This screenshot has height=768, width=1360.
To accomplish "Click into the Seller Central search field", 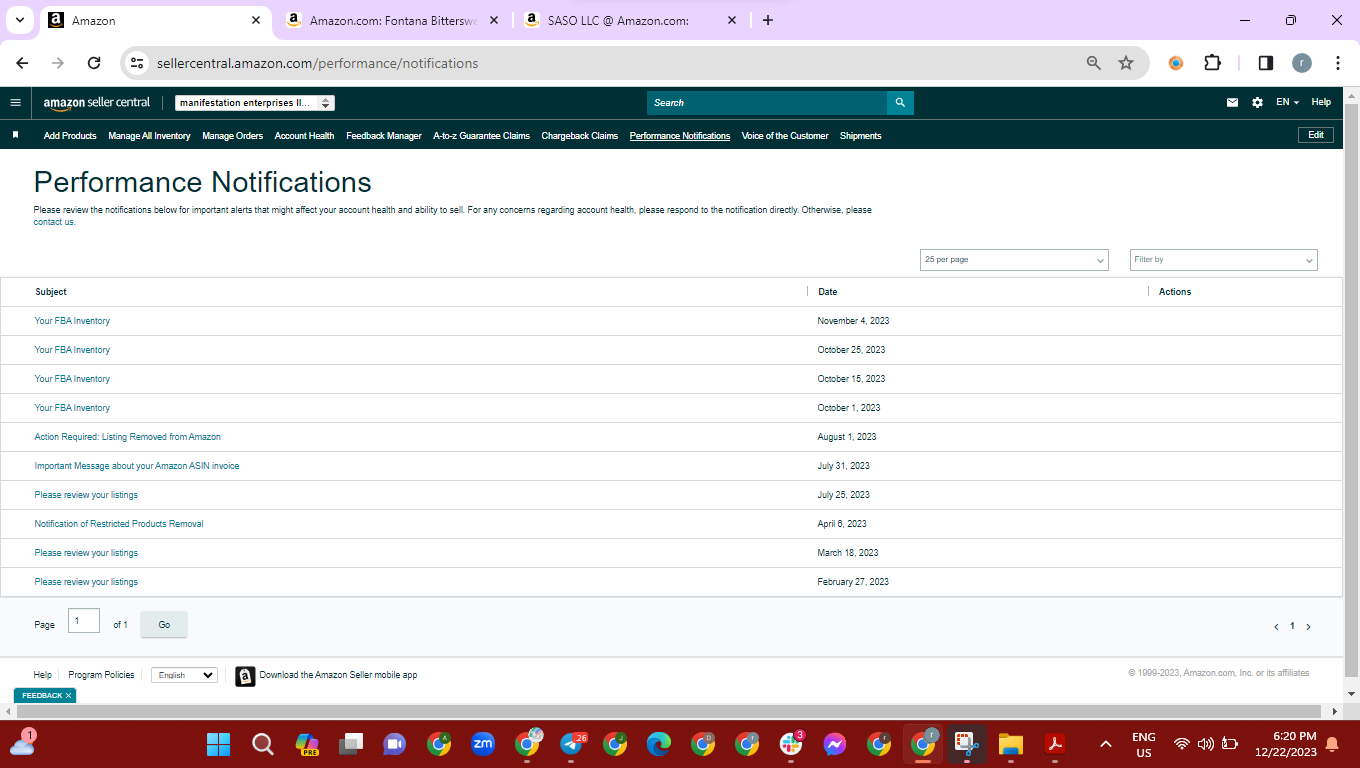I will [x=767, y=103].
